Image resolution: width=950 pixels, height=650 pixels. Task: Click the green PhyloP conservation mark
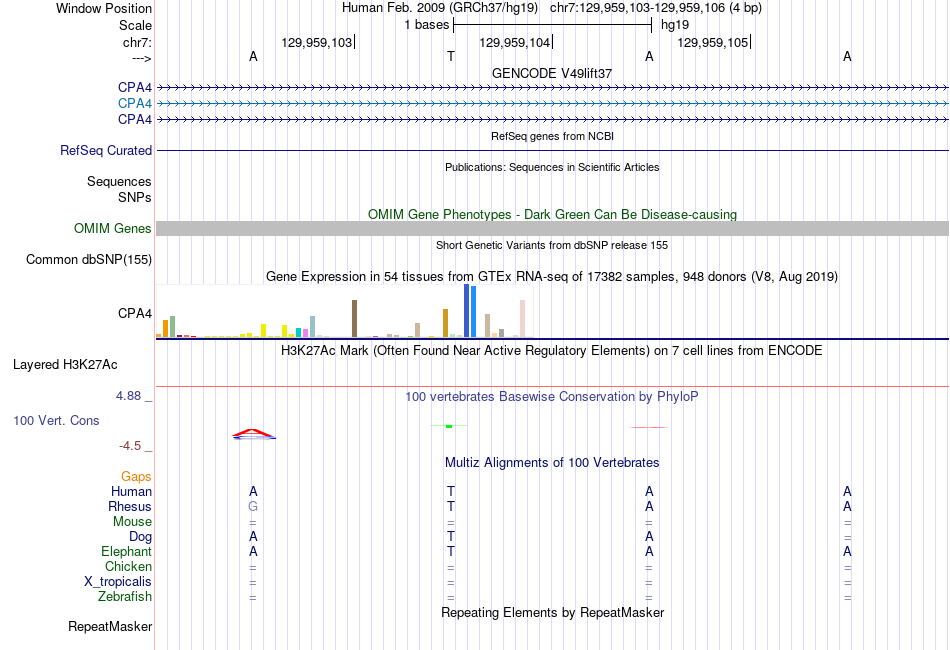(449, 426)
